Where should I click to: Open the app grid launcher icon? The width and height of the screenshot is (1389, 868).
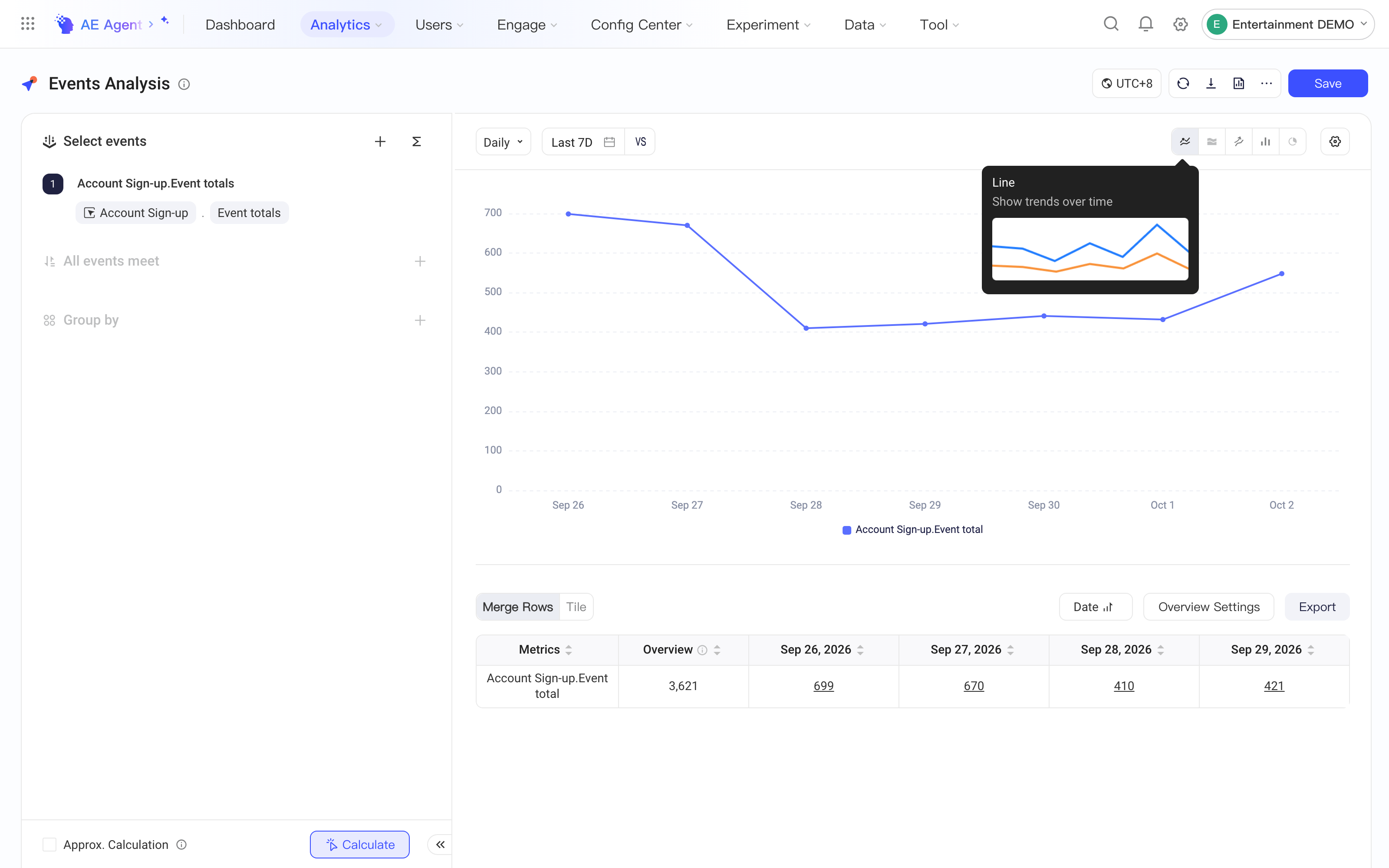pos(27,24)
